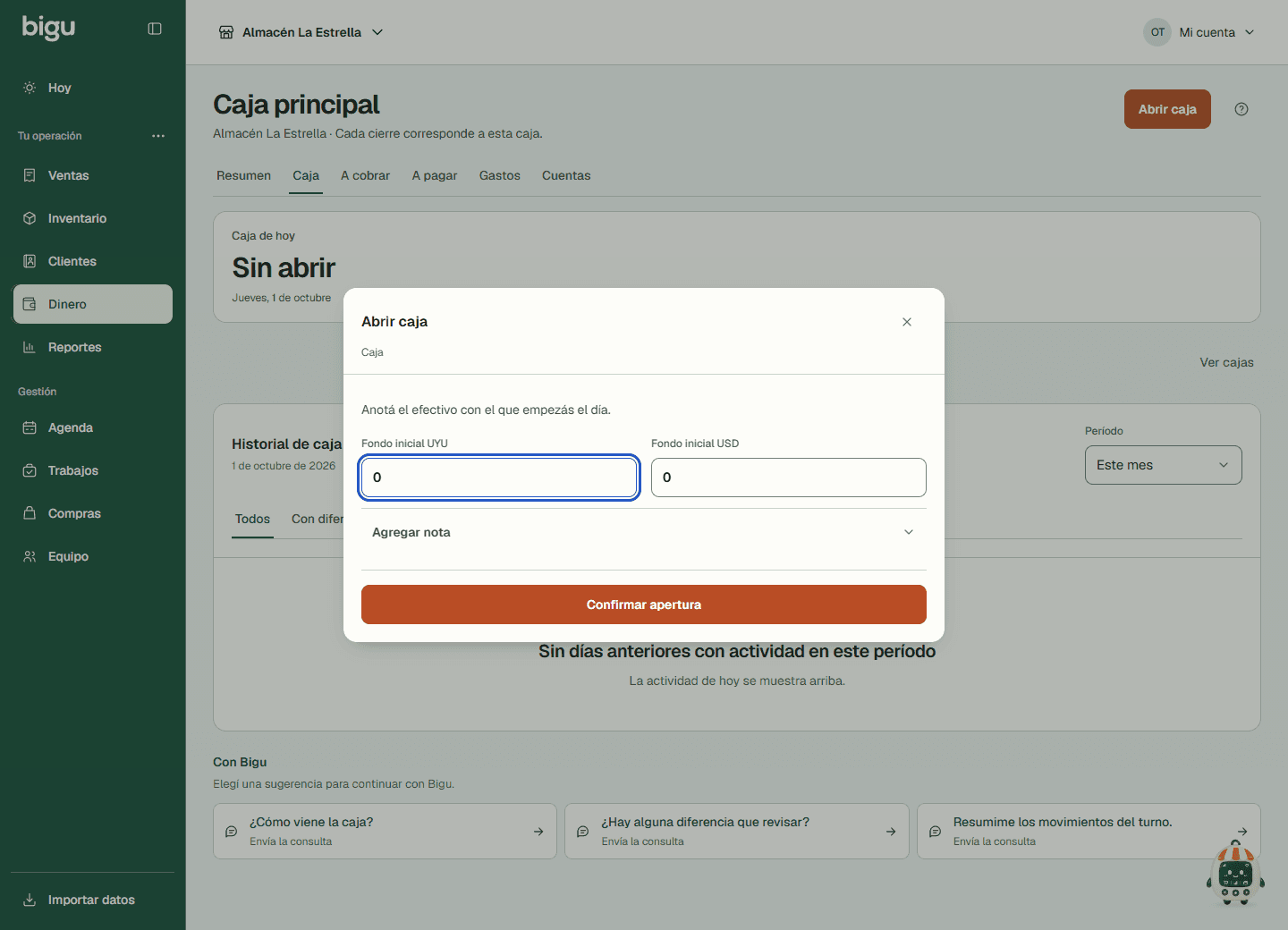
Task: Send the ¿Hay alguna diferencia que revisar? suggestion
Action: (737, 831)
